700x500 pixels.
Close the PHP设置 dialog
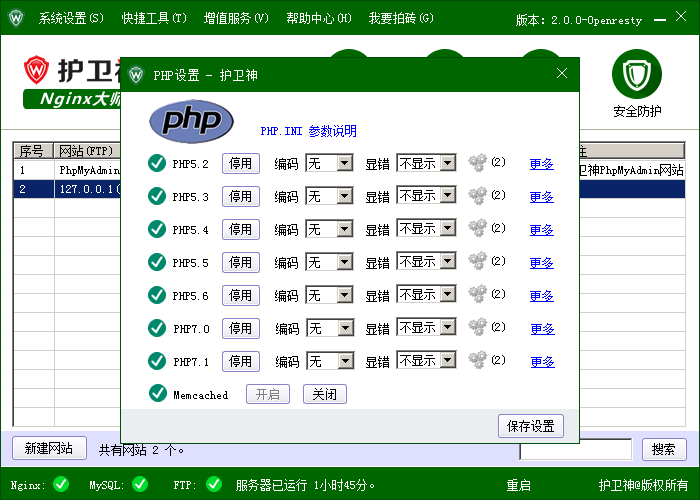tap(562, 74)
